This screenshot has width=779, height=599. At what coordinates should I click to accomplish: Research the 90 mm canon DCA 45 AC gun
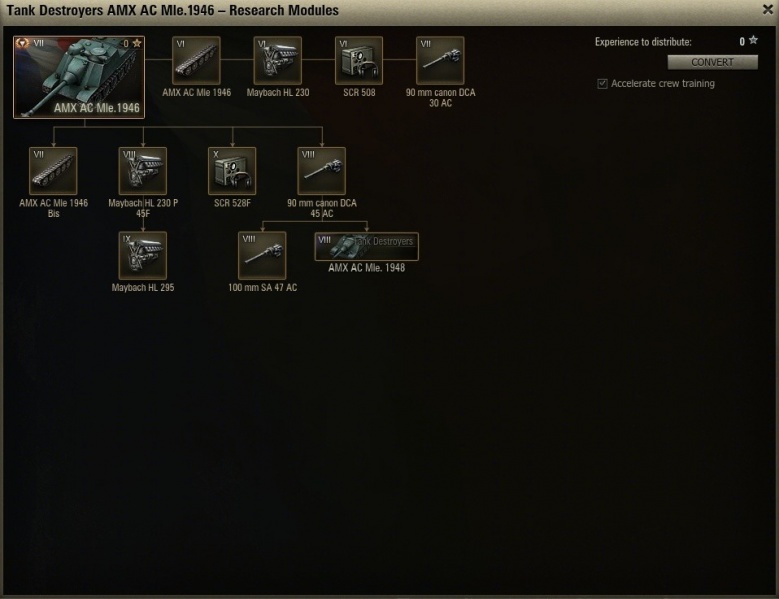[x=321, y=171]
